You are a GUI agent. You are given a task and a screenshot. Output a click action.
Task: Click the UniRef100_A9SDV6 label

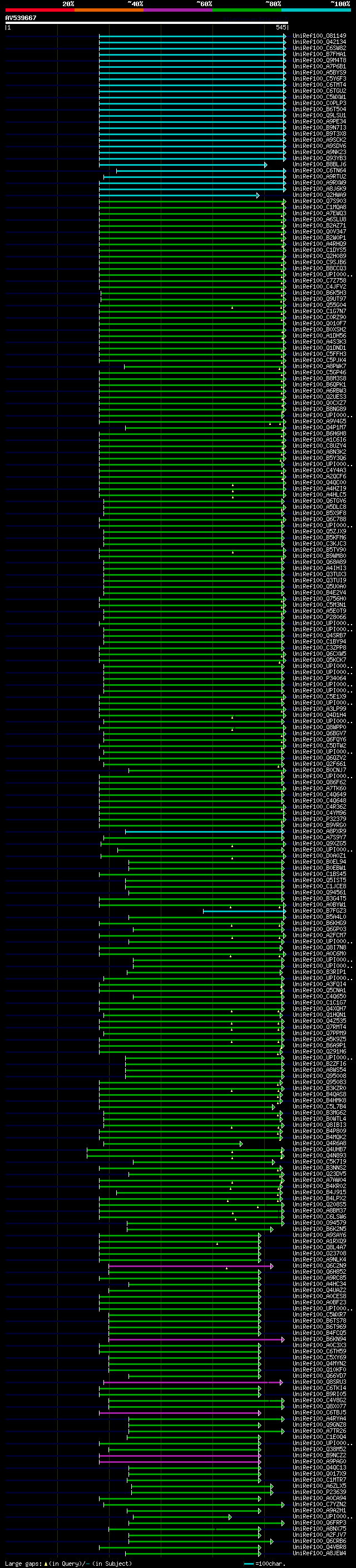click(319, 146)
